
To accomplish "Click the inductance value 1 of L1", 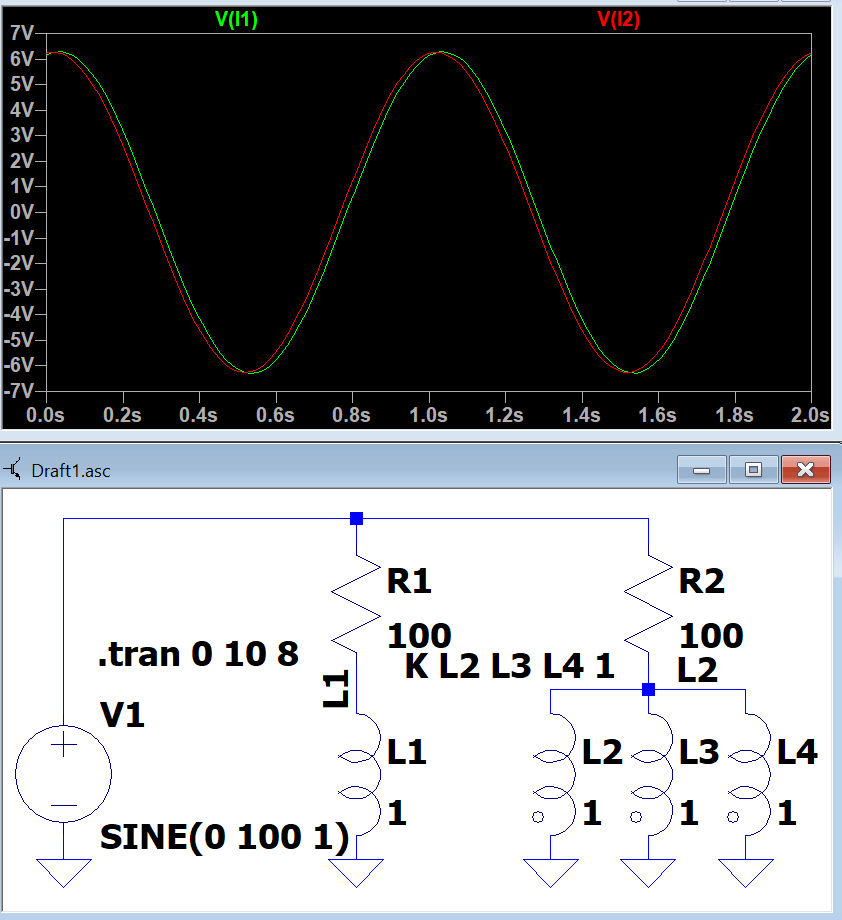I will pyautogui.click(x=397, y=813).
